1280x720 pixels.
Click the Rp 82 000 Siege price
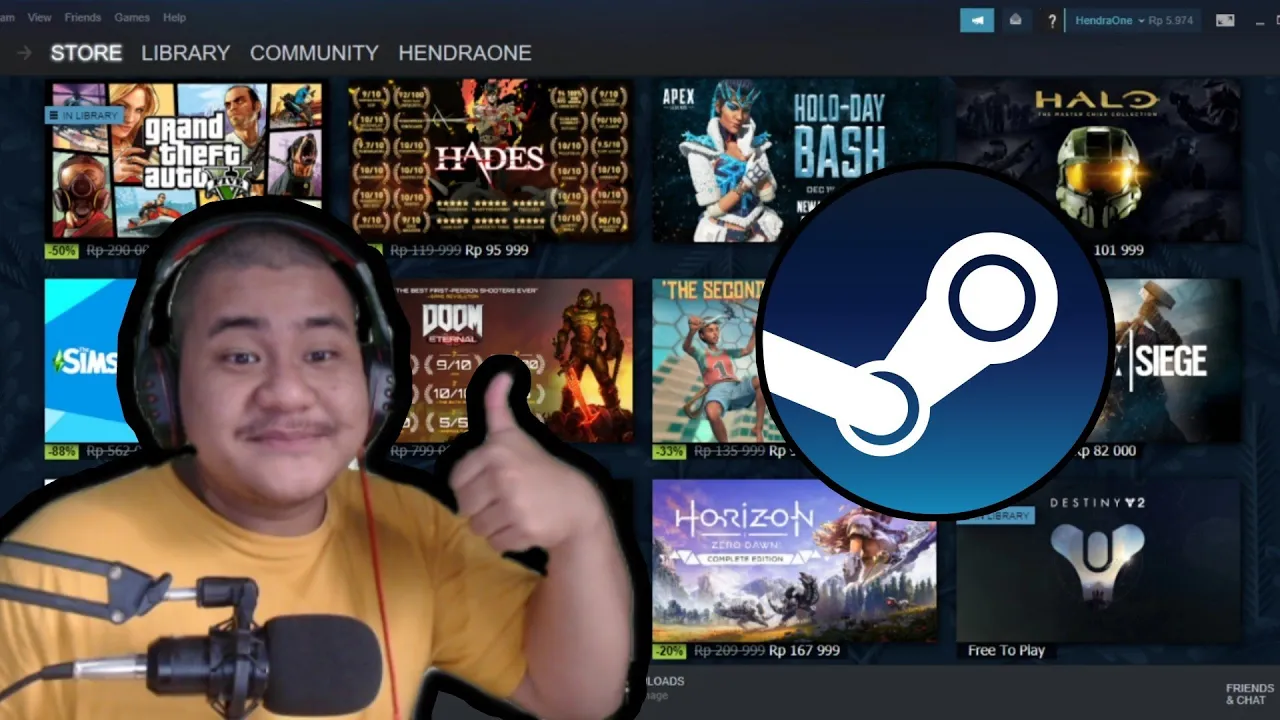pyautogui.click(x=1104, y=451)
